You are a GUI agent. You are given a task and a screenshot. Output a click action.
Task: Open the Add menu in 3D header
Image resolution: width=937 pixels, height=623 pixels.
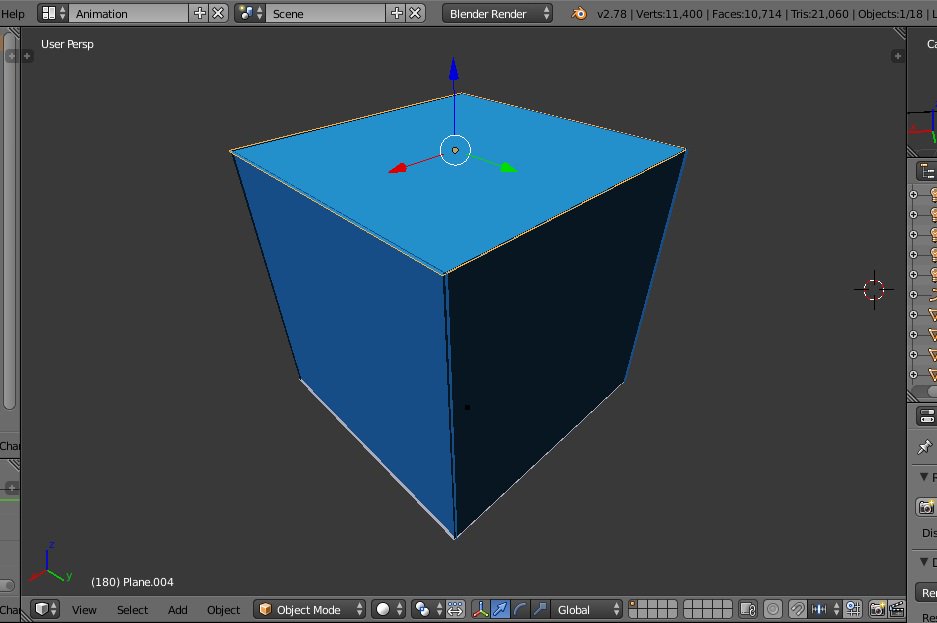click(177, 609)
